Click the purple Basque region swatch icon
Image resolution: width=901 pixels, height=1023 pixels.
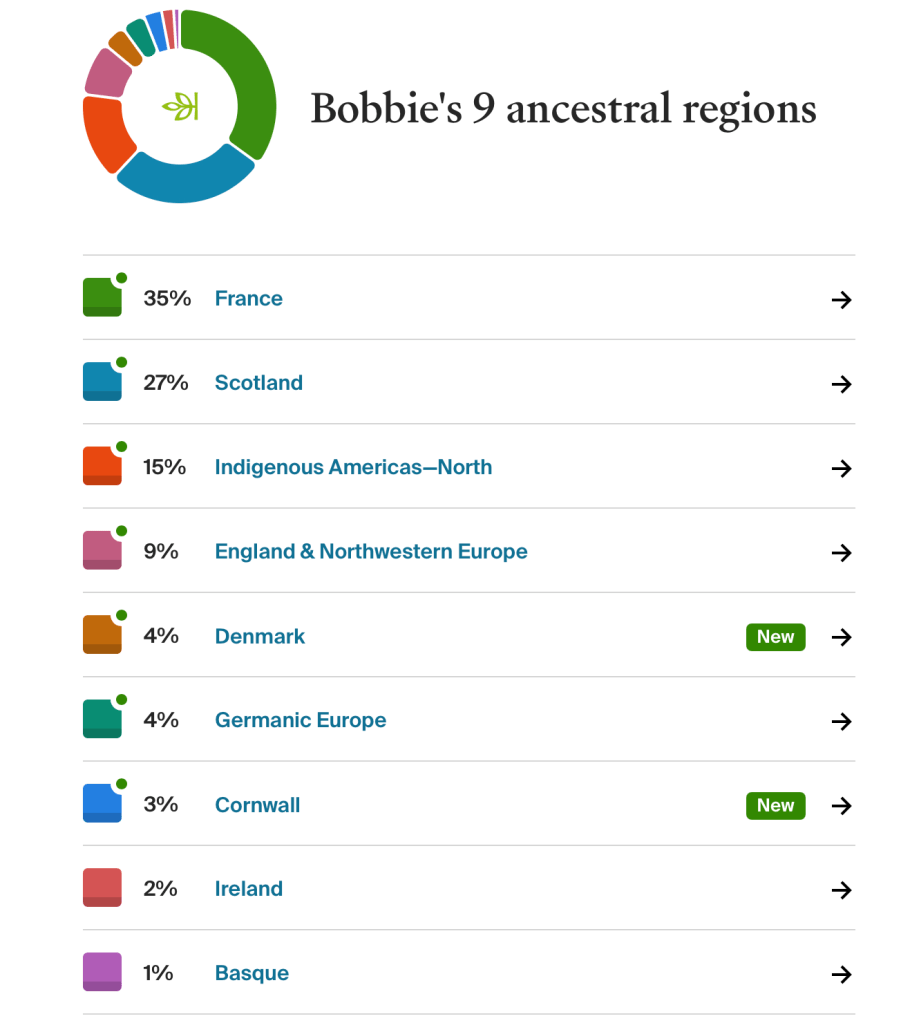tap(102, 972)
